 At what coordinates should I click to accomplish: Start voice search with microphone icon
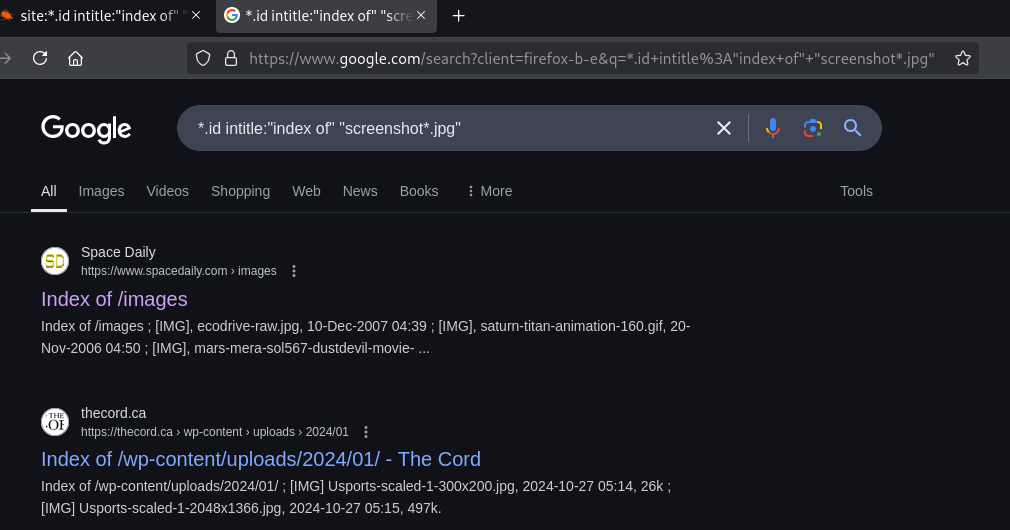[772, 128]
